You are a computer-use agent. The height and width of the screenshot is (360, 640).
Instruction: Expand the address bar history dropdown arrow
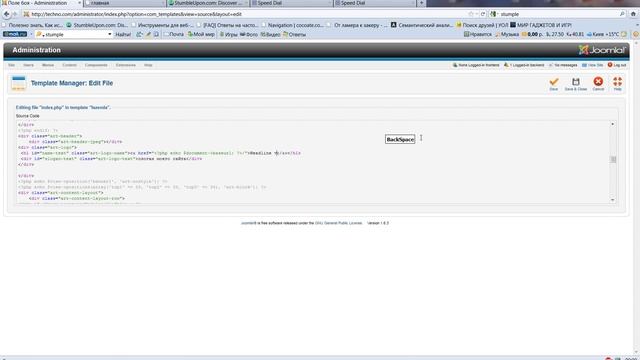tap(476, 14)
